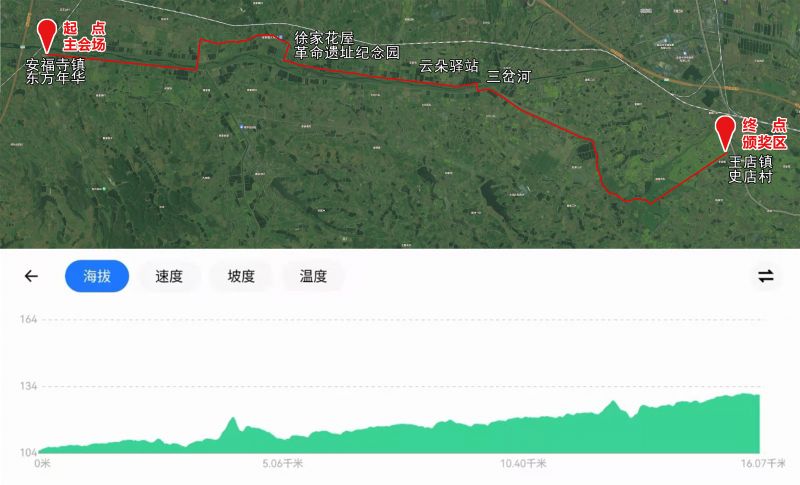Click the 134 elevation axis label
The width and height of the screenshot is (800, 485).
[29, 386]
